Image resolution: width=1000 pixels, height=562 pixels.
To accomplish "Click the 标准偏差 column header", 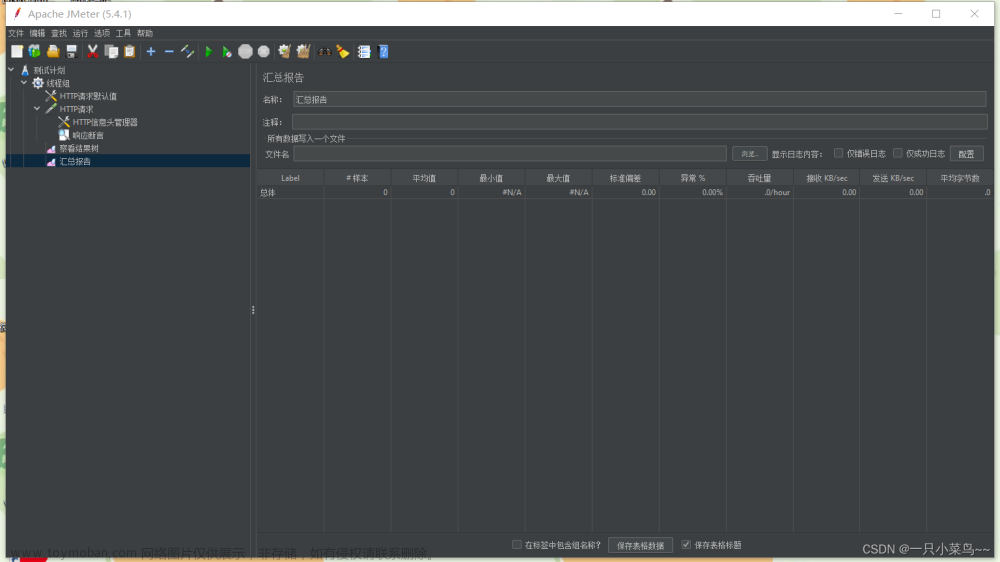I will (625, 178).
